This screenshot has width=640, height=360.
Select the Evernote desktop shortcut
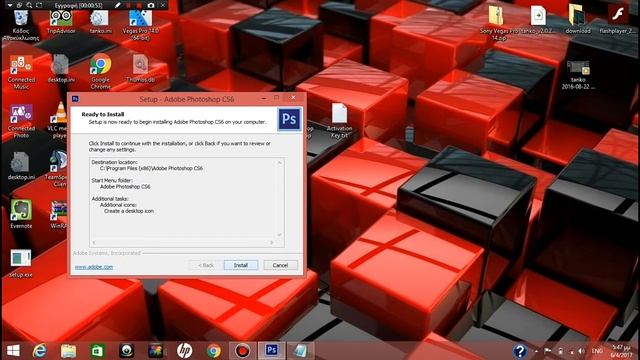[x=21, y=214]
